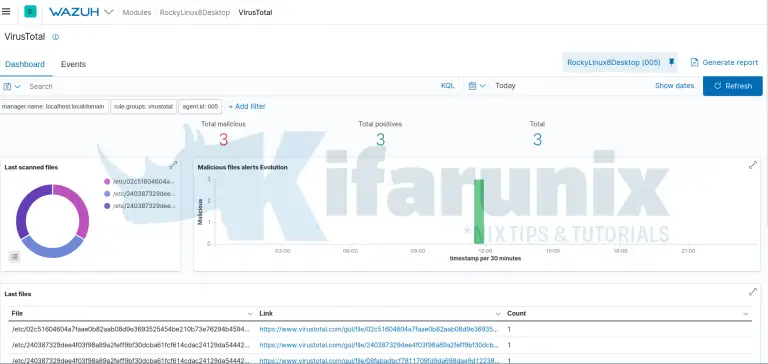Expand Malicious files alerts Evolution panel
768x364 pixels.
[x=753, y=165]
